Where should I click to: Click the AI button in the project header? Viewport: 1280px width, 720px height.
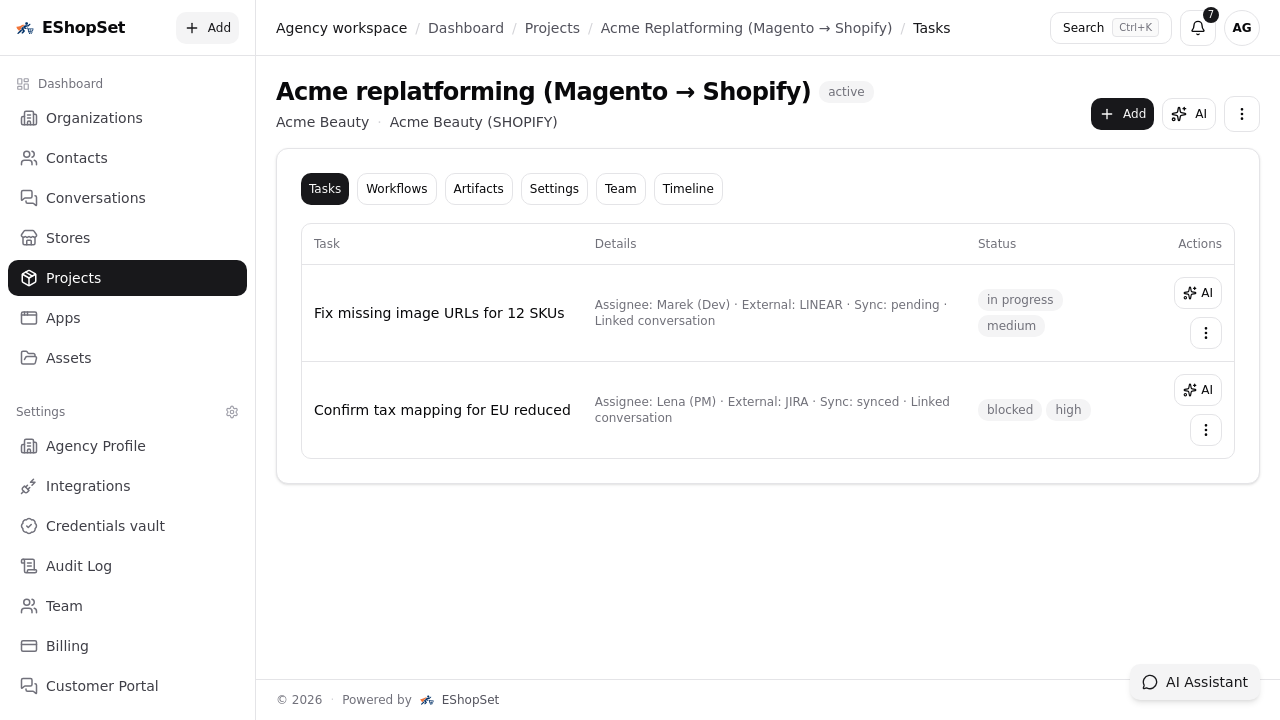point(1189,114)
